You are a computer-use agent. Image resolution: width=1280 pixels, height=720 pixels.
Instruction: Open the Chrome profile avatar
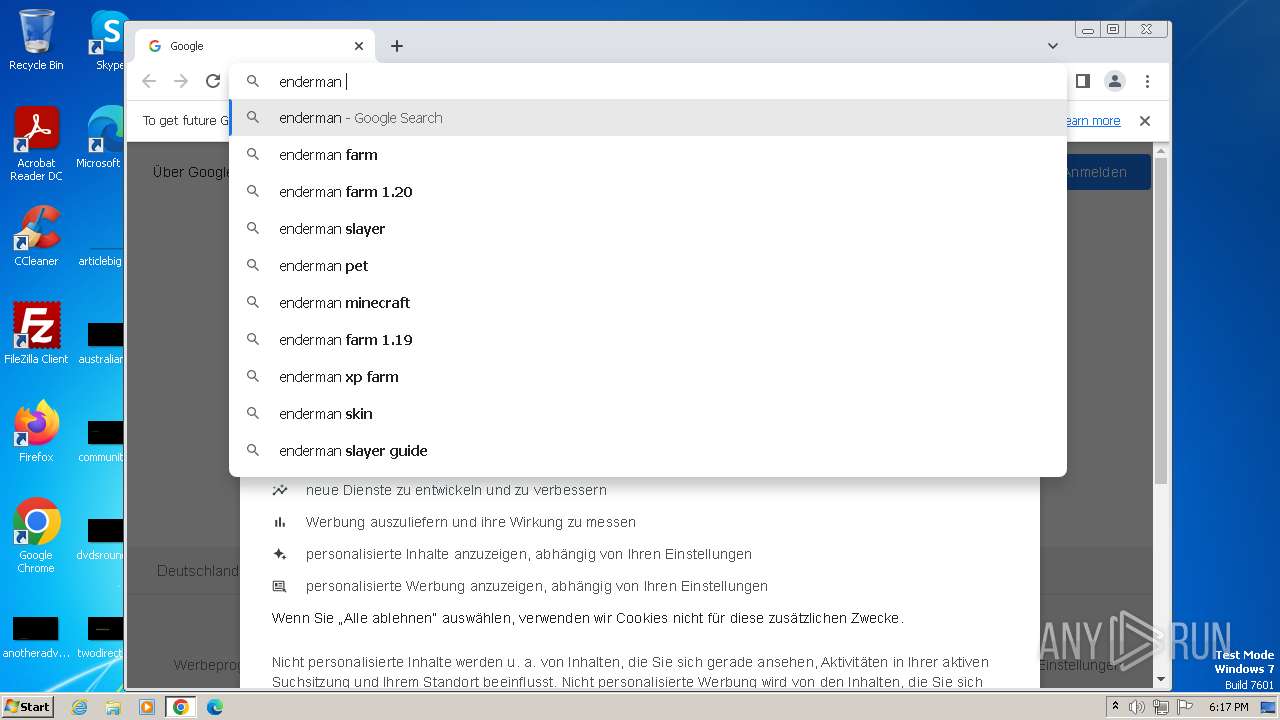click(1115, 81)
